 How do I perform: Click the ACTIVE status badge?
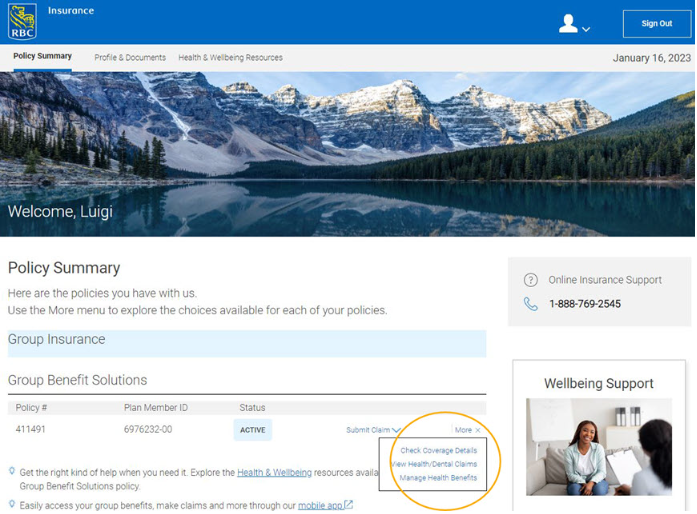click(252, 430)
